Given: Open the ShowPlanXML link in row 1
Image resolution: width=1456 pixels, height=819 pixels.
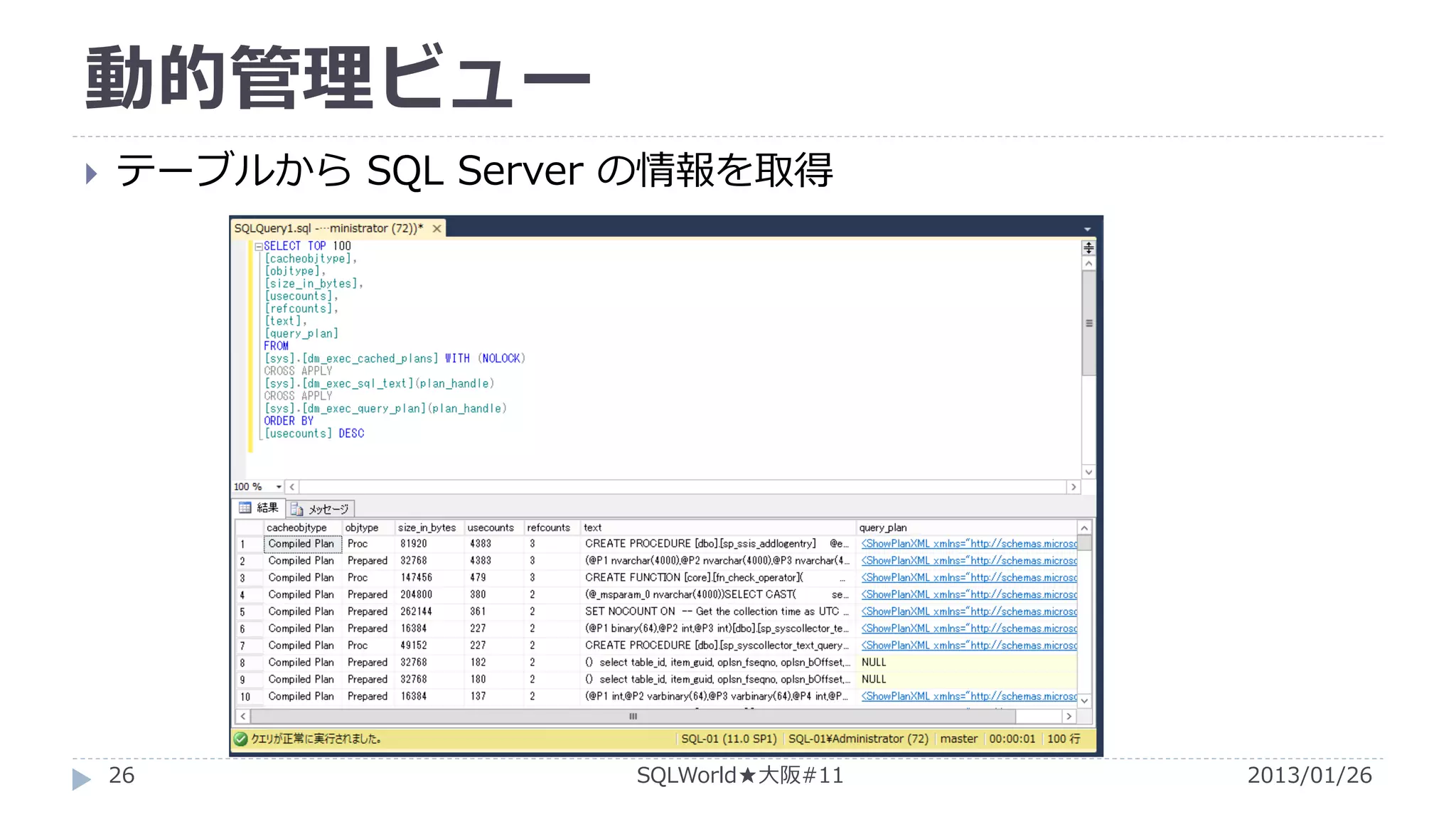Looking at the screenshot, I should pos(969,544).
